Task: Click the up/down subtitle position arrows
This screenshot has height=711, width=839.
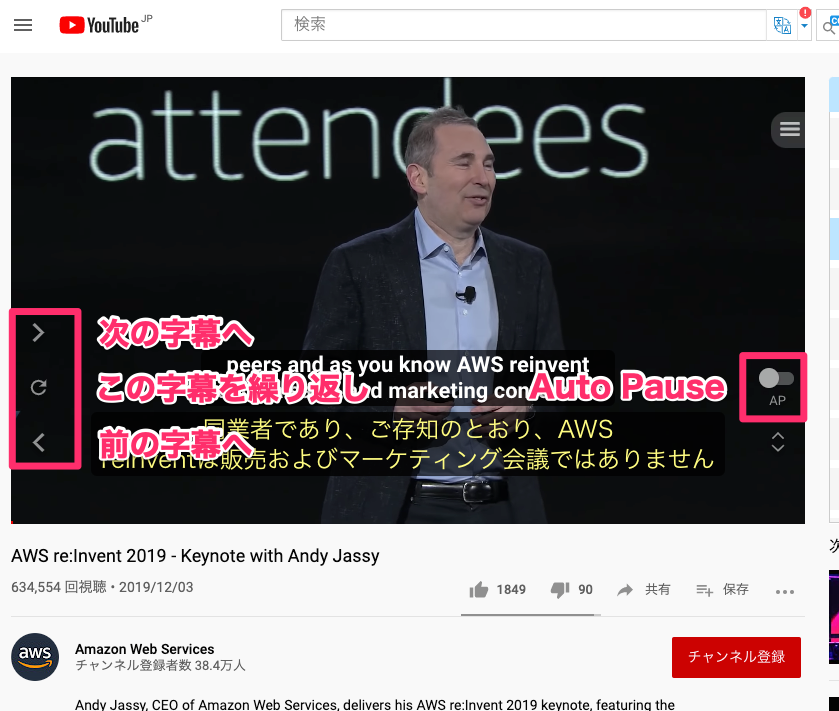Action: pos(777,442)
